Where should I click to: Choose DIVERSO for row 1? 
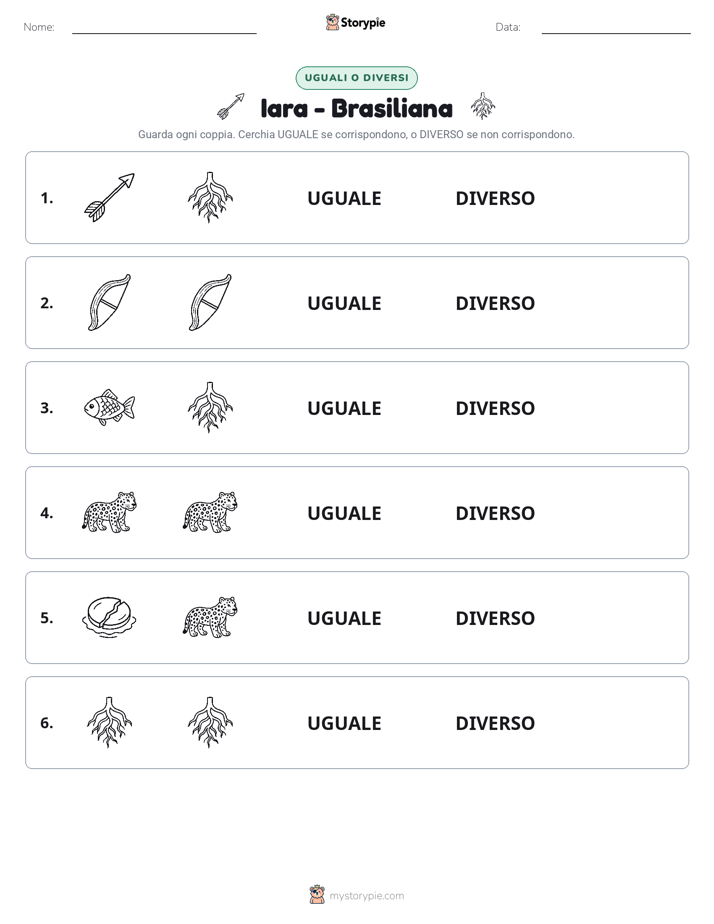[495, 199]
